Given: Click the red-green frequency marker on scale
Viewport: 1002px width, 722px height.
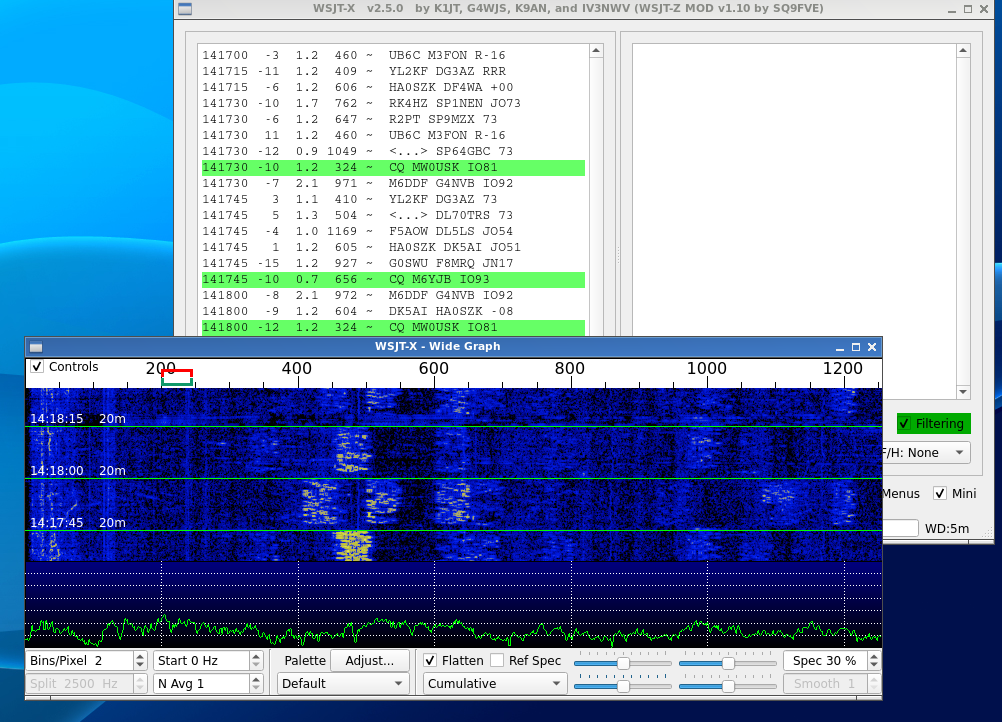Looking at the screenshot, I should pos(177,377).
